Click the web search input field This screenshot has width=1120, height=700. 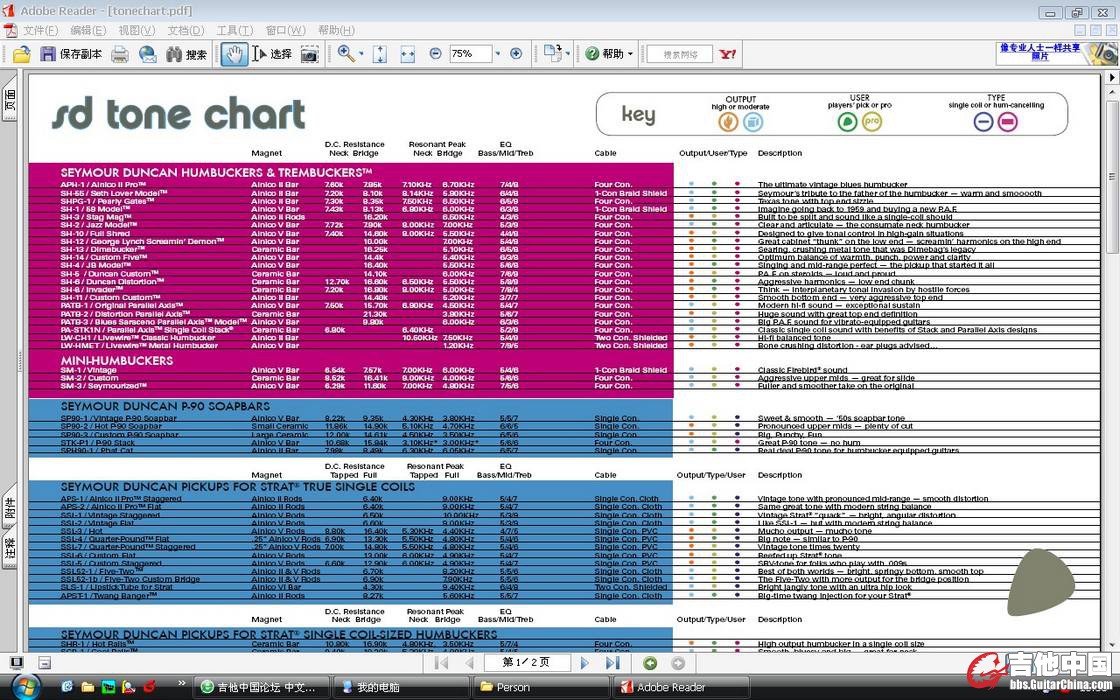(x=679, y=54)
